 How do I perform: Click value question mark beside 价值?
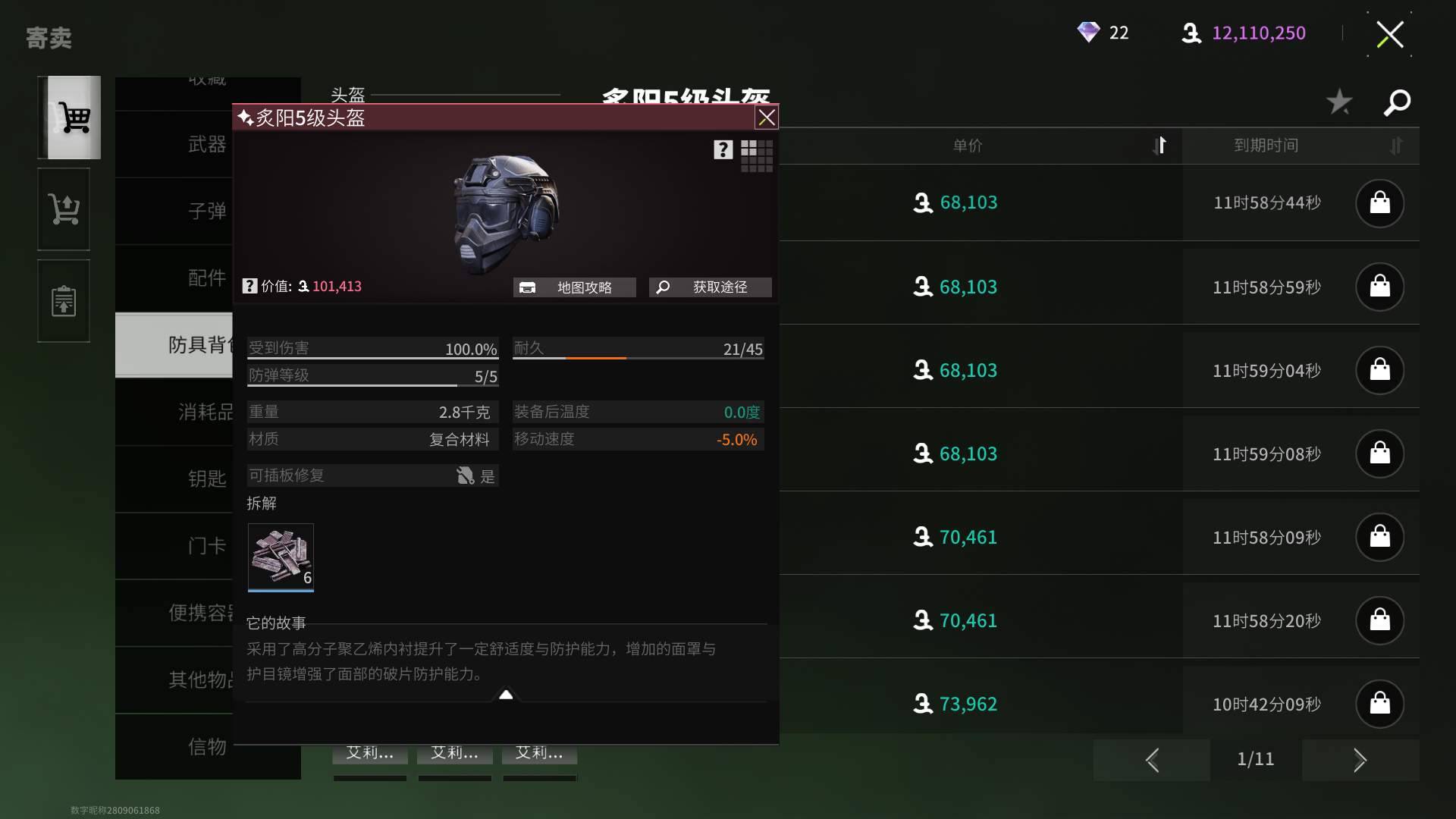pos(249,286)
